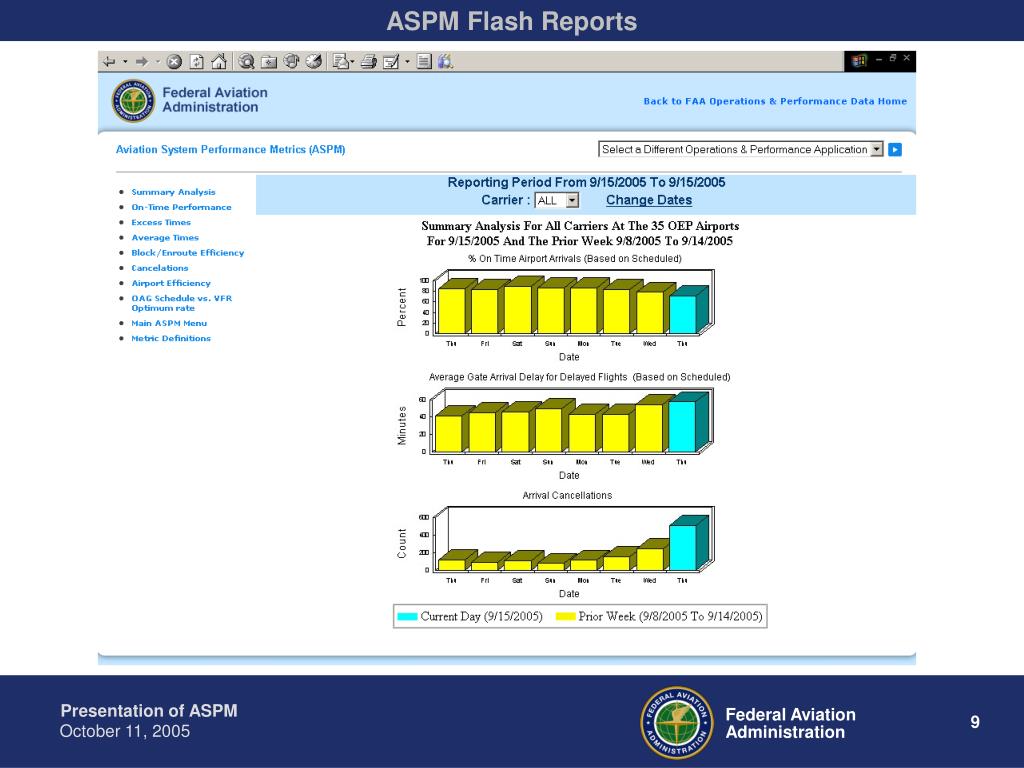
Task: Minimize the browser window
Action: 879,59
